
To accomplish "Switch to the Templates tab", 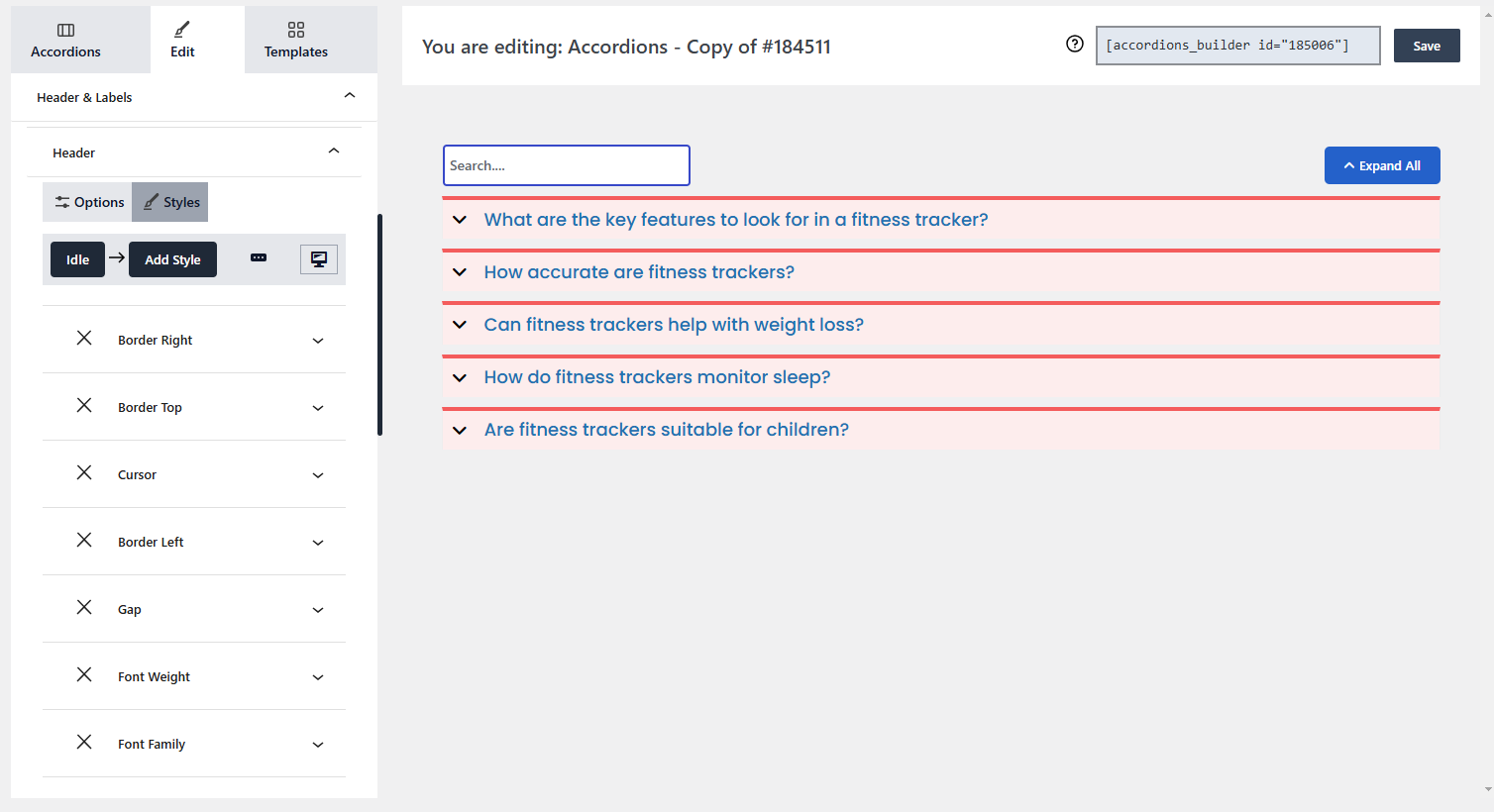I will (295, 40).
